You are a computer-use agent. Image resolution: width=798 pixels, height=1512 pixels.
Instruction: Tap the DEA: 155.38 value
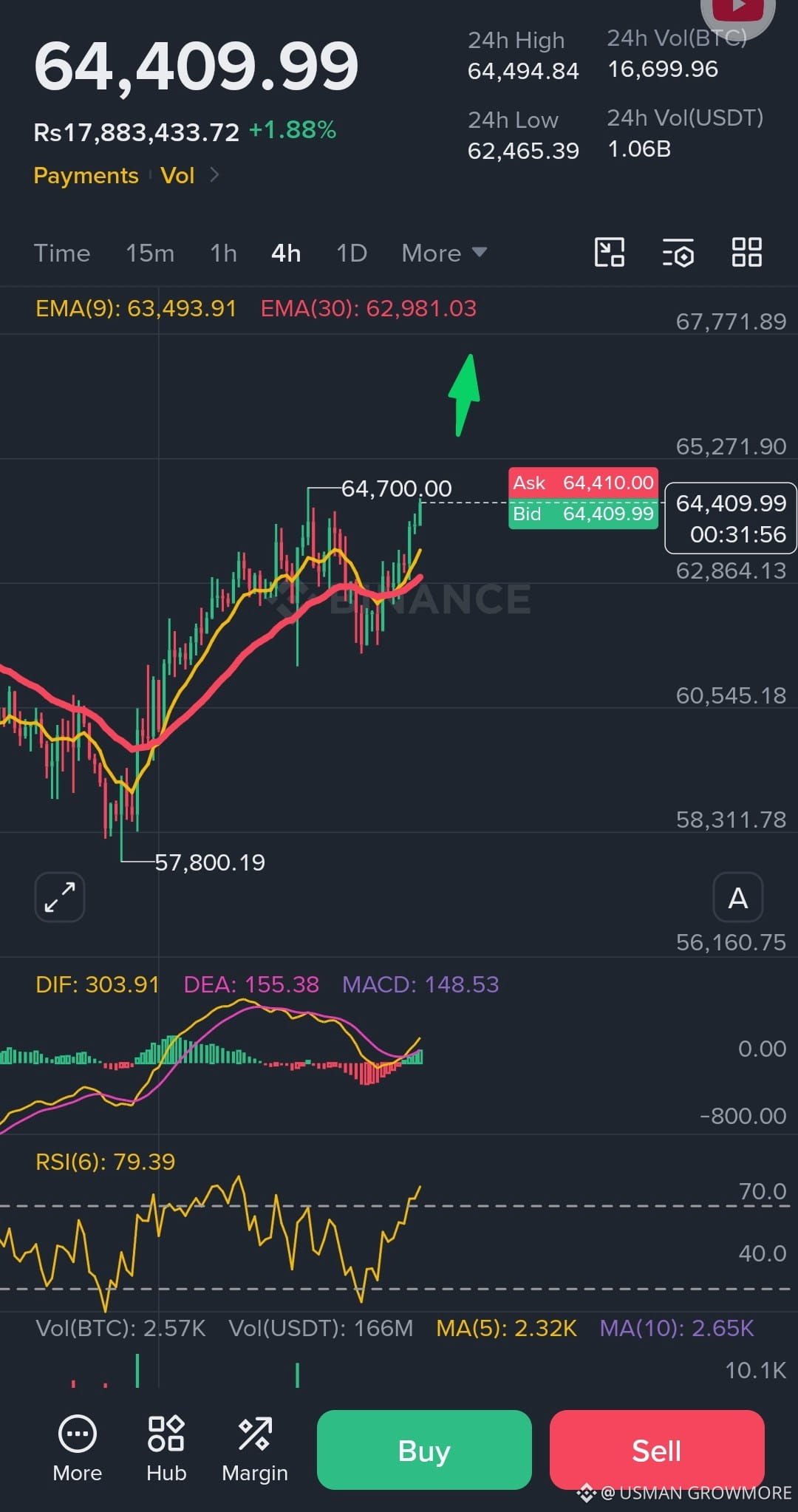click(251, 984)
